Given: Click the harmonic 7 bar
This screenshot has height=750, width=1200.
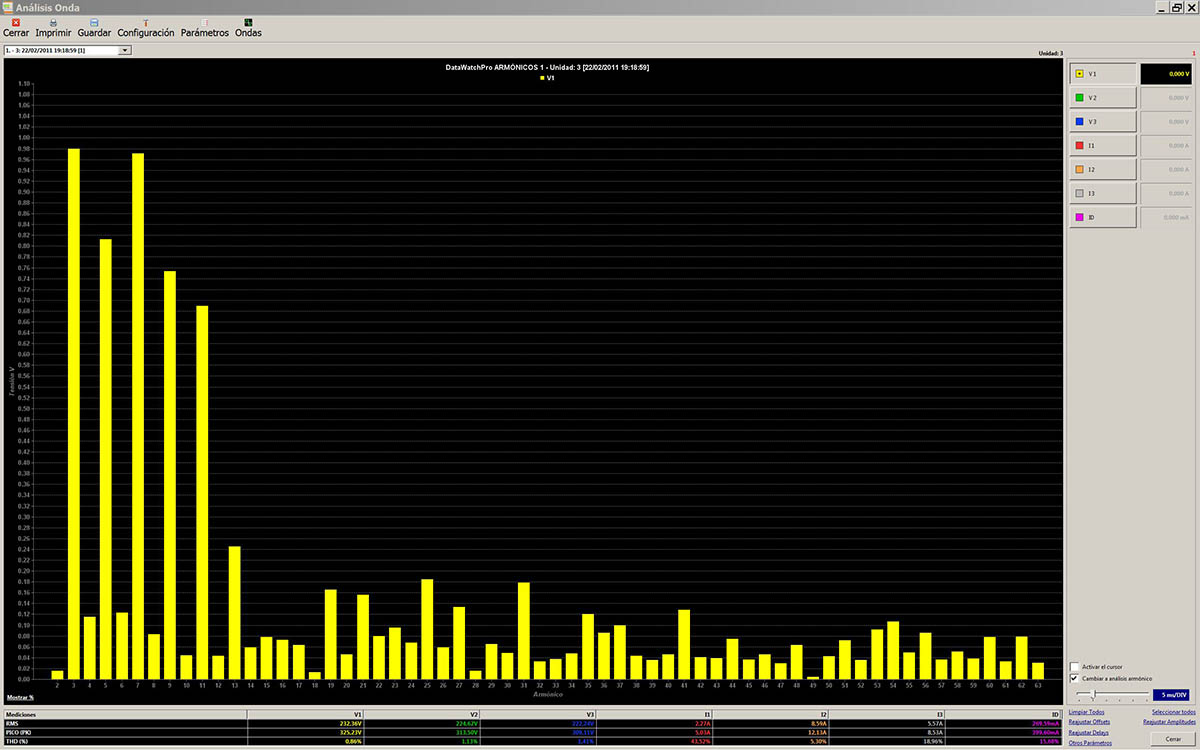Looking at the screenshot, I should (x=138, y=416).
